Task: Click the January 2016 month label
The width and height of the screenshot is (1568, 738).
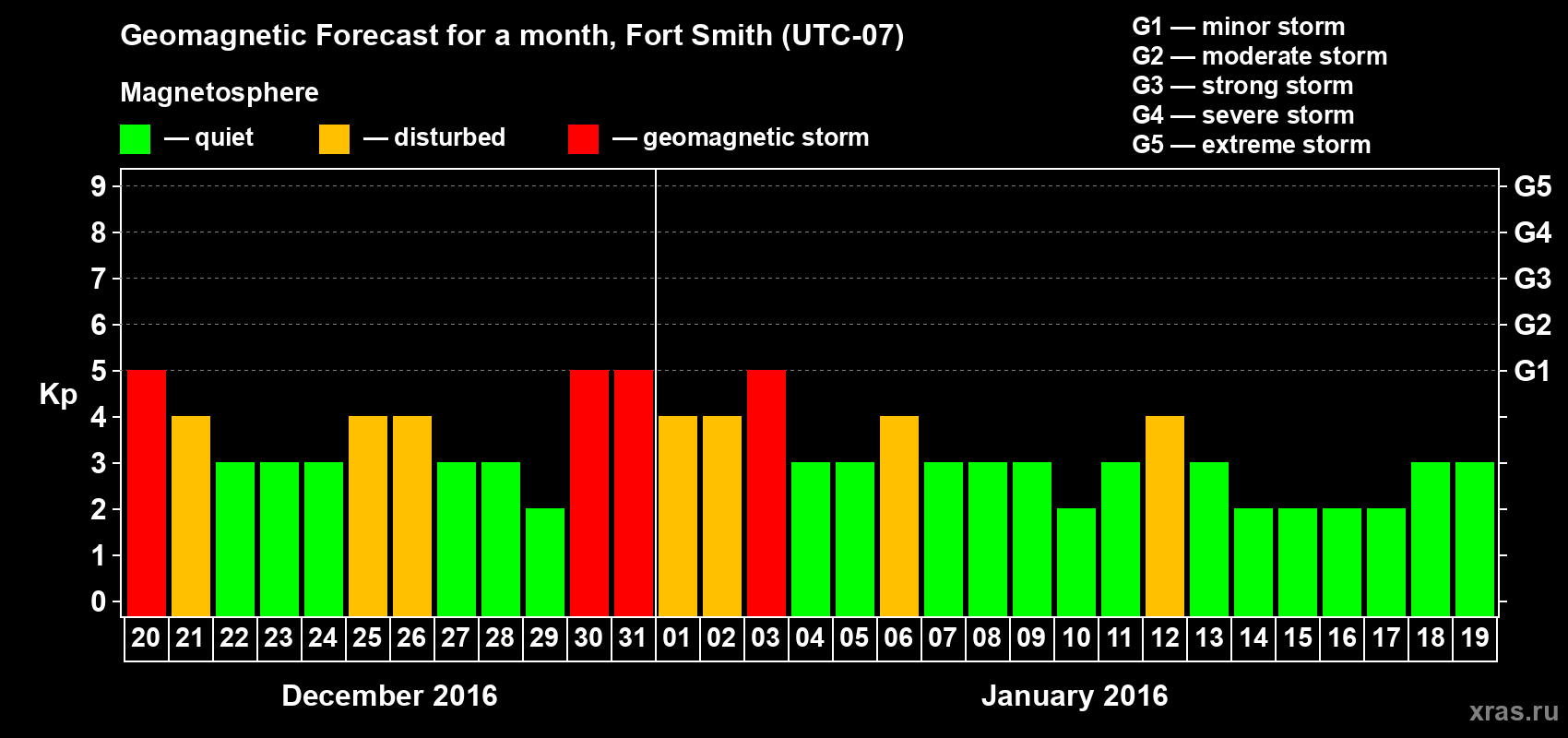Action: [x=1075, y=696]
